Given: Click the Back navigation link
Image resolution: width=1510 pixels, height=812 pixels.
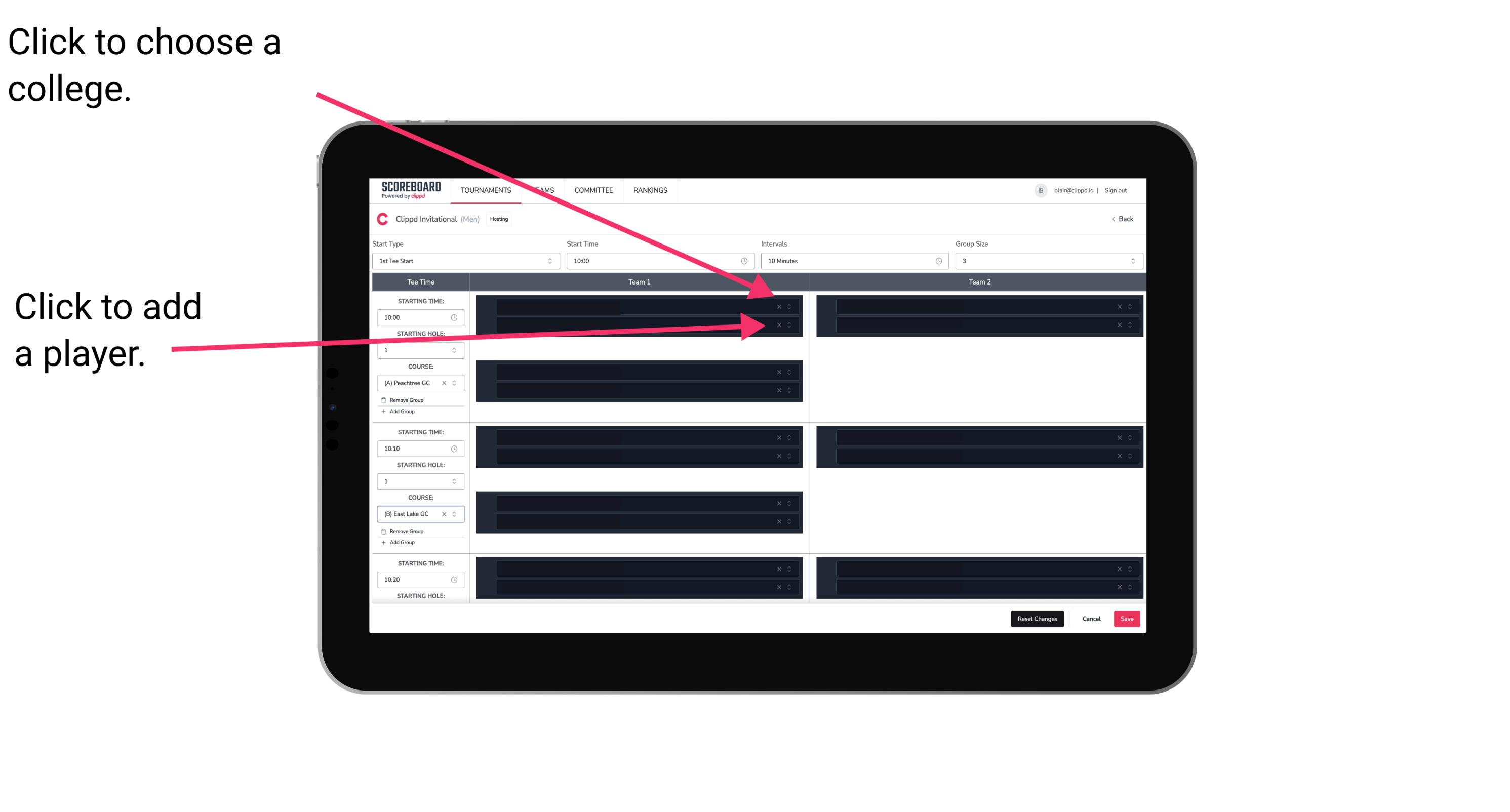Looking at the screenshot, I should click(x=1123, y=219).
